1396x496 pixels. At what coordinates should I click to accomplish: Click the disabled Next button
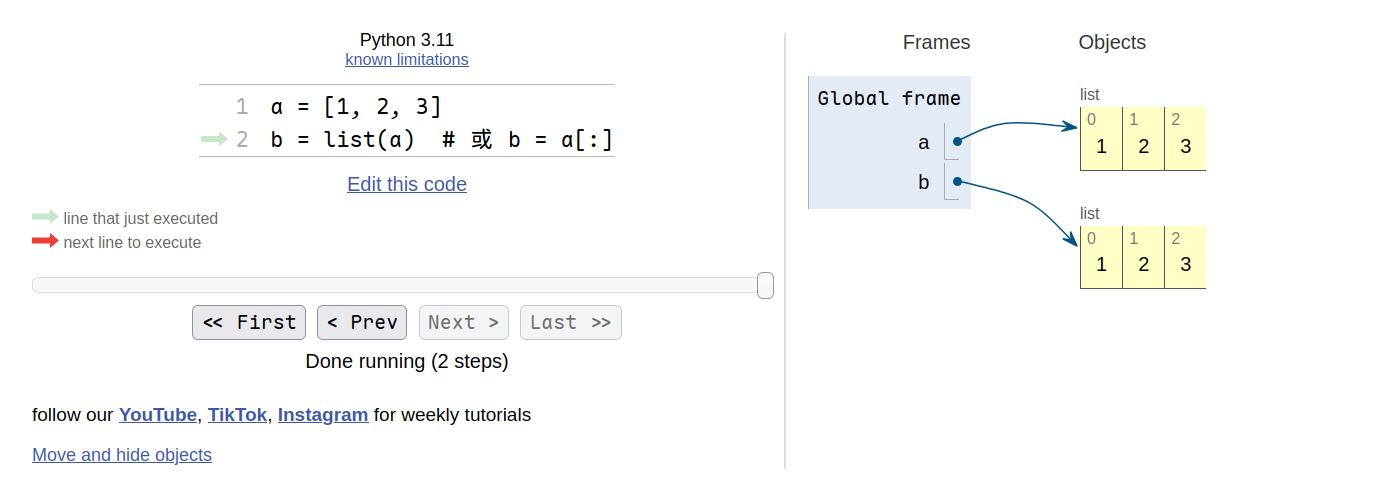click(464, 322)
